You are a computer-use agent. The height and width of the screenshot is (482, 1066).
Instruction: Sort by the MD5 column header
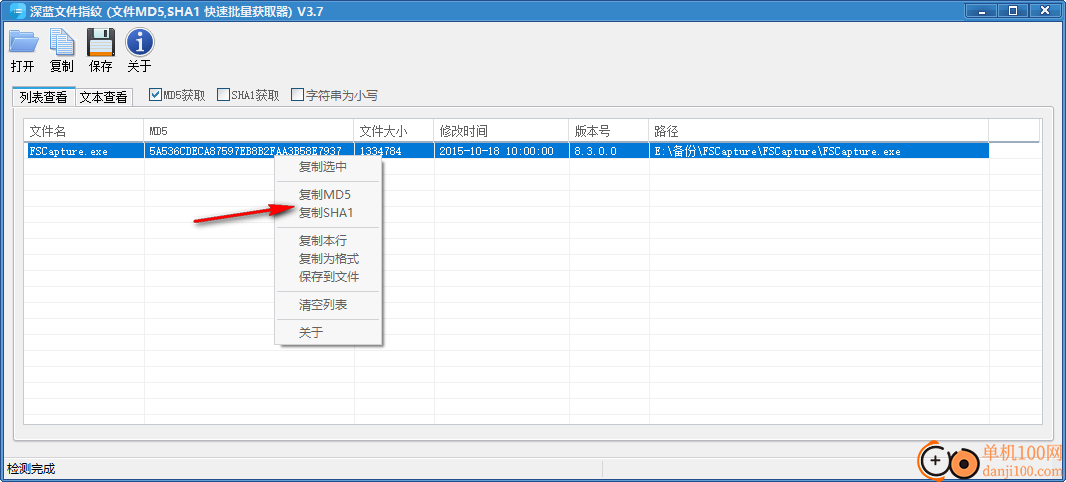[x=250, y=131]
